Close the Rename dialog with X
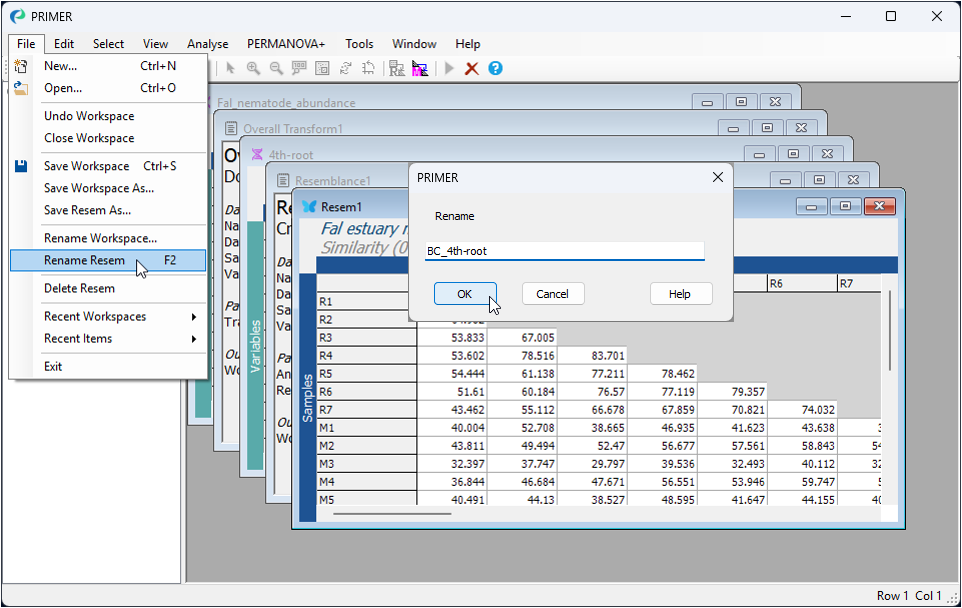 pos(717,177)
